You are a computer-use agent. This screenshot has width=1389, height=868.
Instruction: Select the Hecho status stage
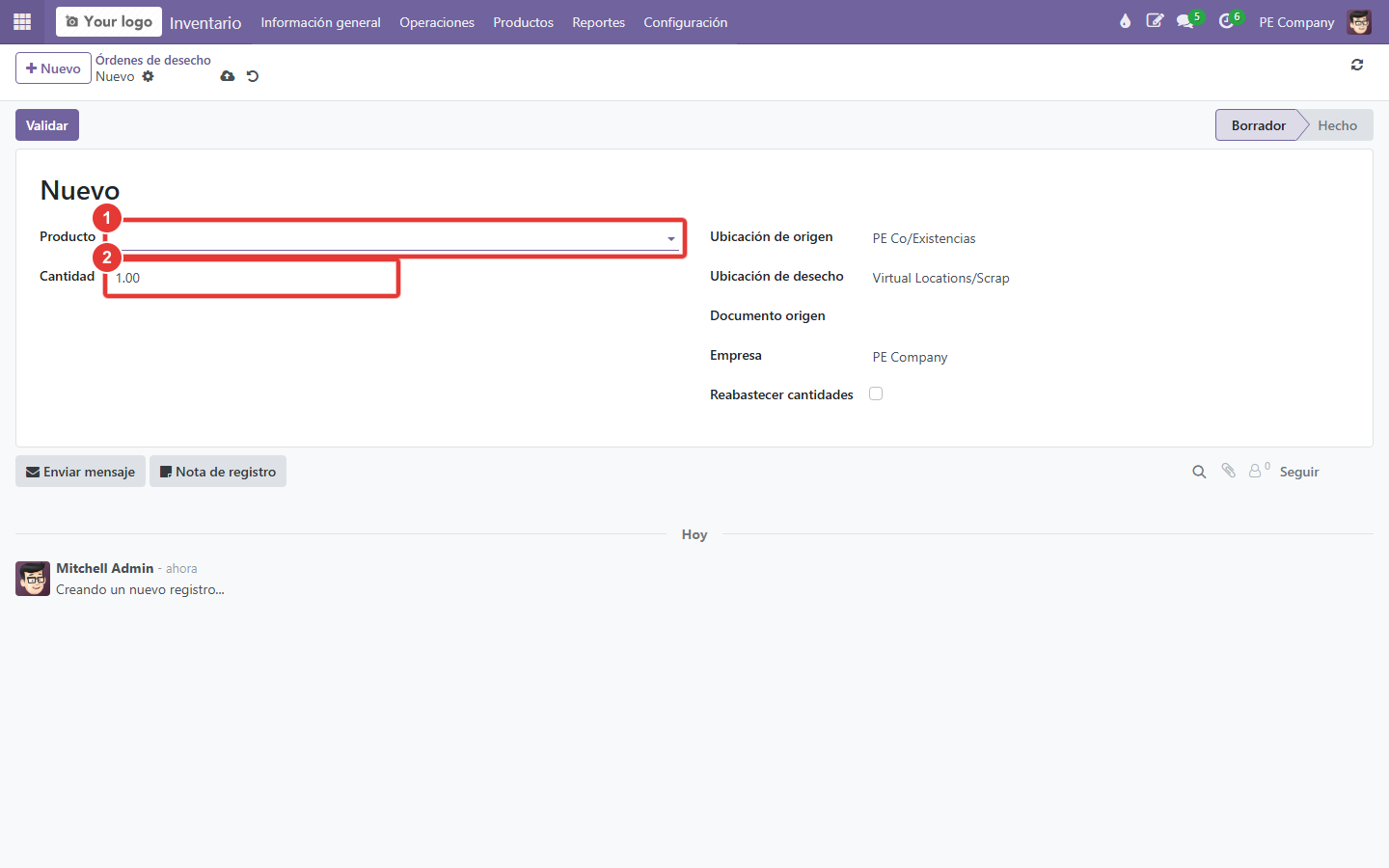(1337, 125)
